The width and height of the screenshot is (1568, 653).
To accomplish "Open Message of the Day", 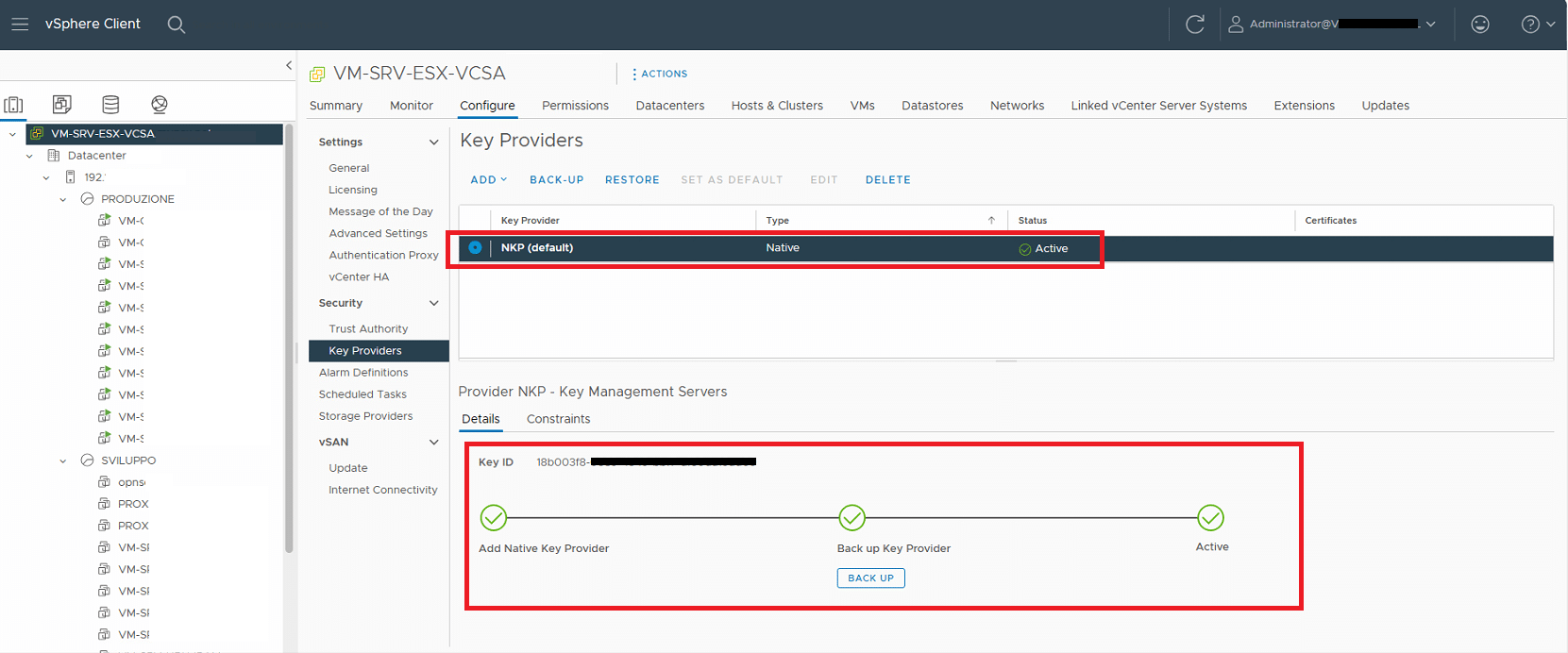I will point(380,211).
